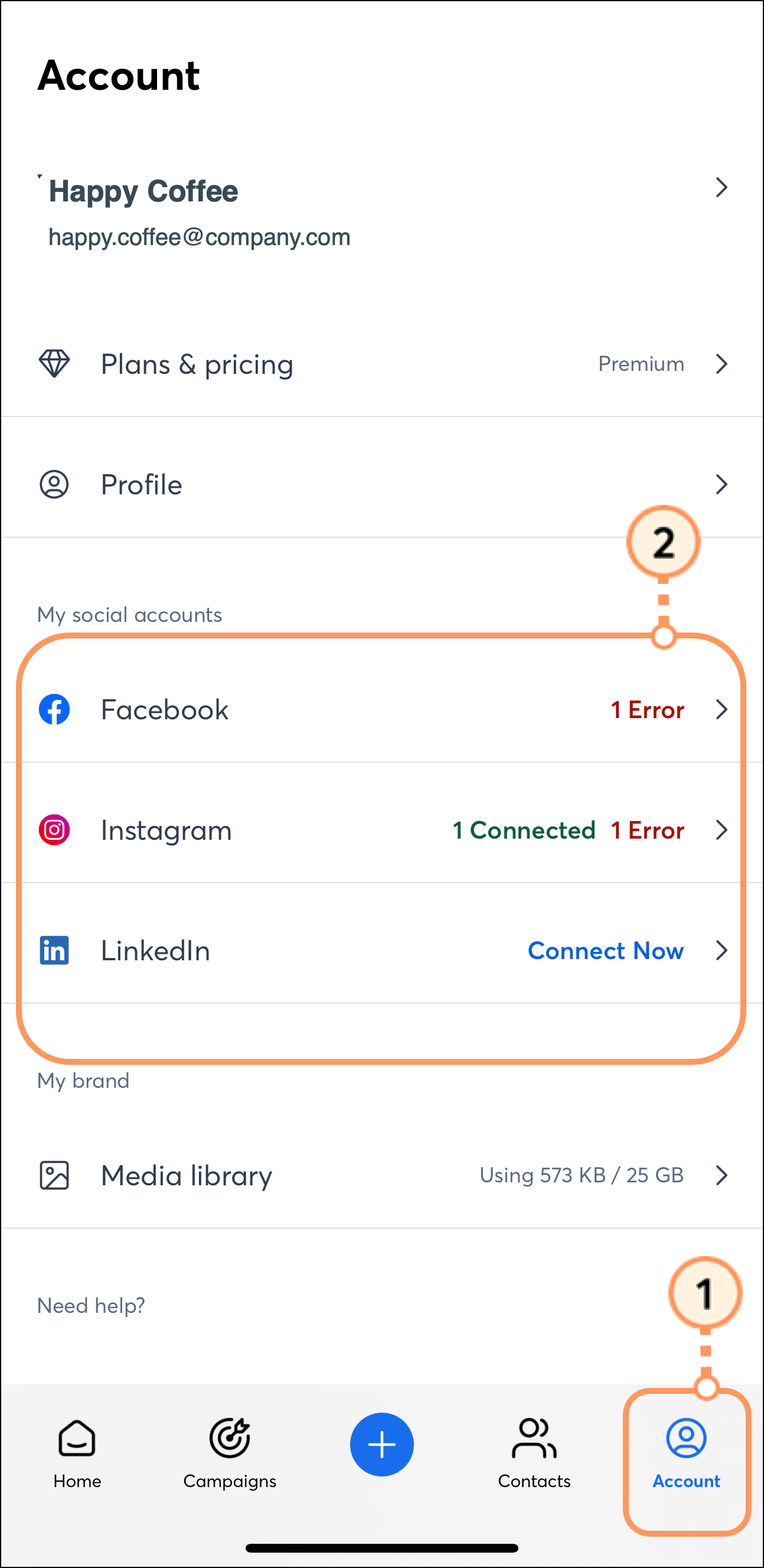This screenshot has width=764, height=1568.
Task: Expand the Media library chevron
Action: (721, 1175)
